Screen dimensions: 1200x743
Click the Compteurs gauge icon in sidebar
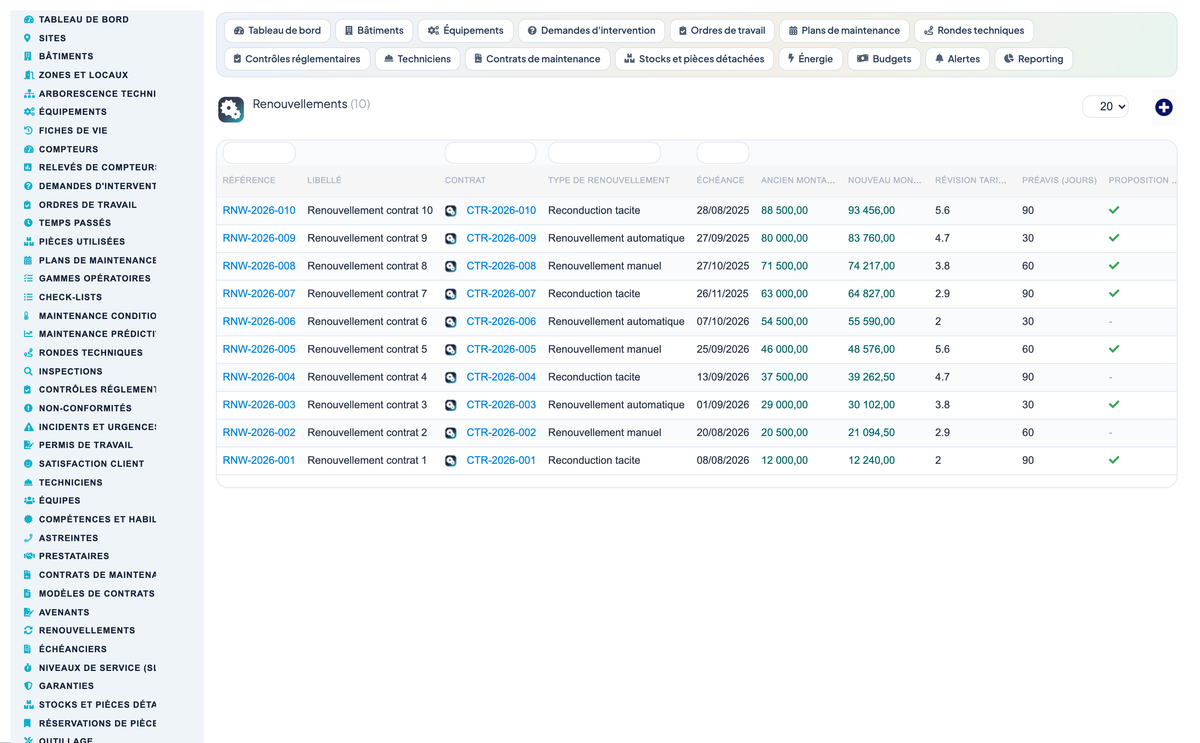[x=28, y=149]
